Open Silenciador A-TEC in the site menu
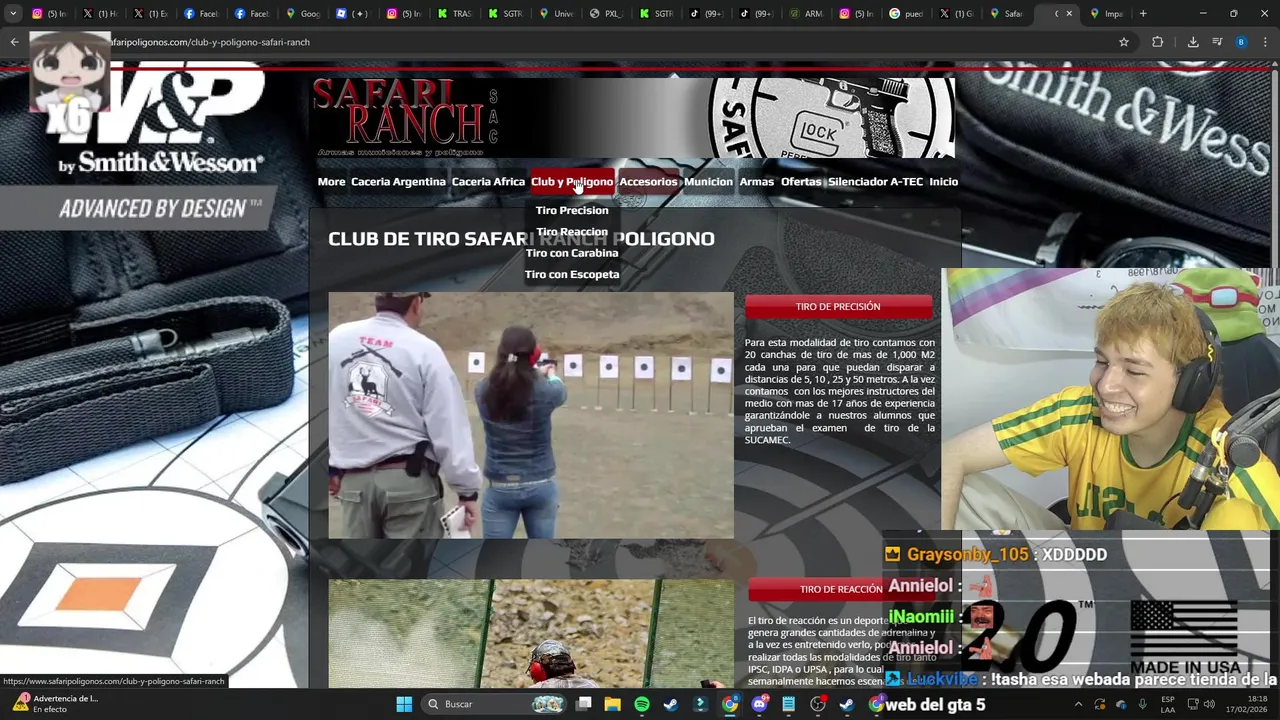This screenshot has height=720, width=1280. 875,182
